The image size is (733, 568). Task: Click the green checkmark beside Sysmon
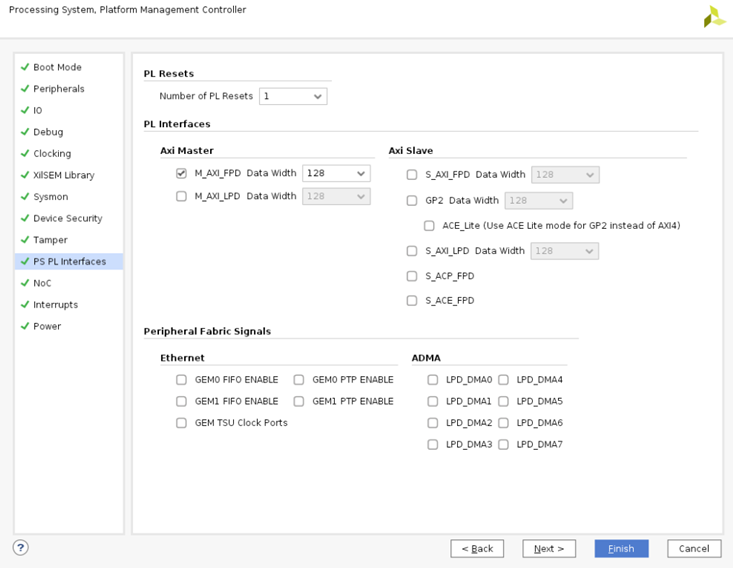(25, 197)
